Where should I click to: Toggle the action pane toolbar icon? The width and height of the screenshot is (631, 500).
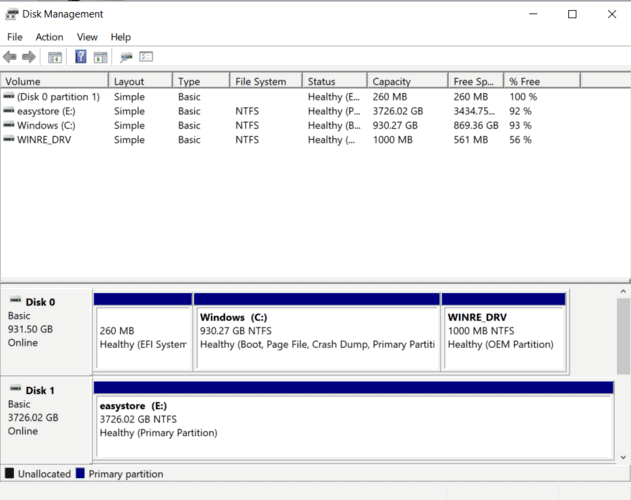tap(101, 57)
